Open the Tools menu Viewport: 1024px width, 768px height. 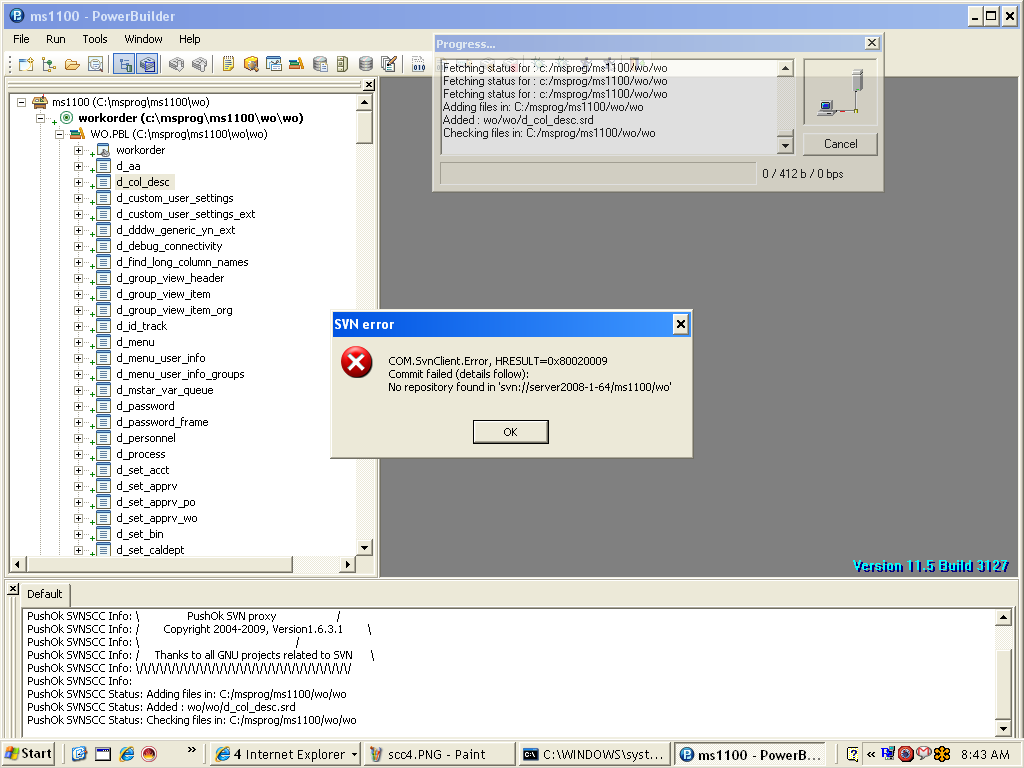95,39
